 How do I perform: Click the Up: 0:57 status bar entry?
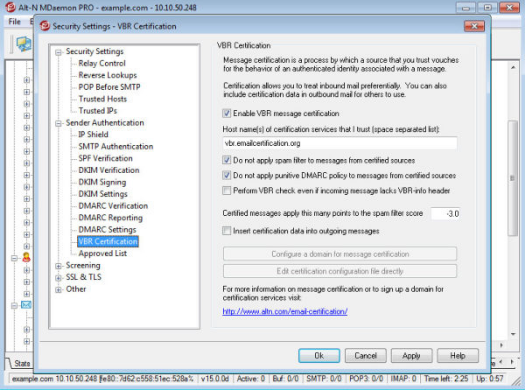489,379
